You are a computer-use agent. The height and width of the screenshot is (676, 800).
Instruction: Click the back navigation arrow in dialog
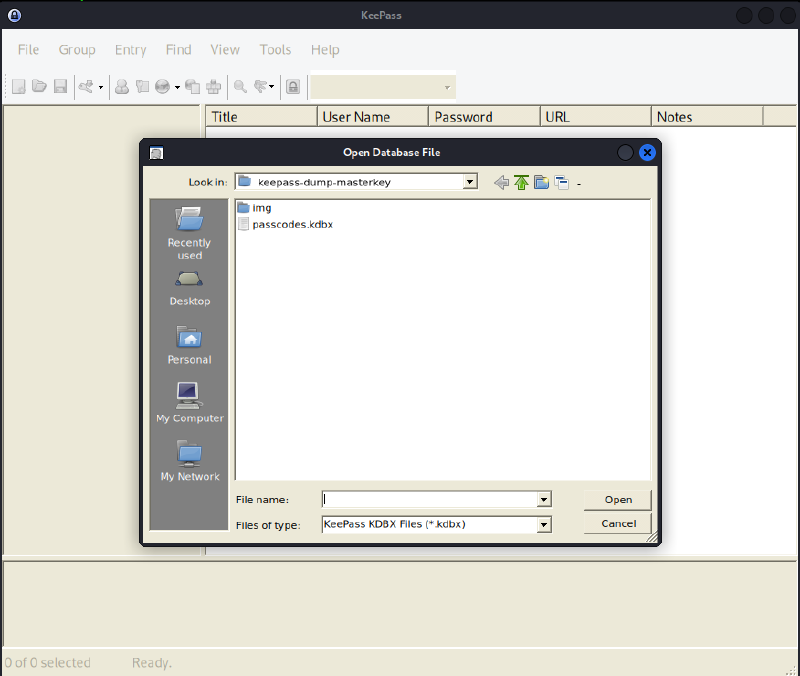pos(501,182)
